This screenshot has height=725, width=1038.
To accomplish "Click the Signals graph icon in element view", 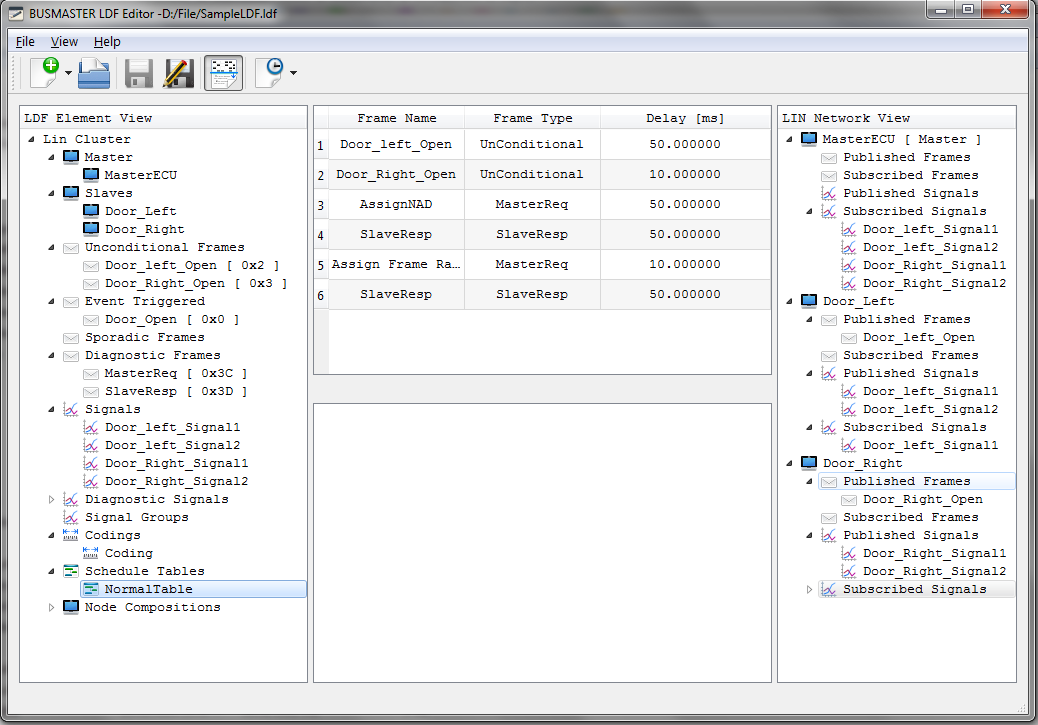I will [71, 409].
